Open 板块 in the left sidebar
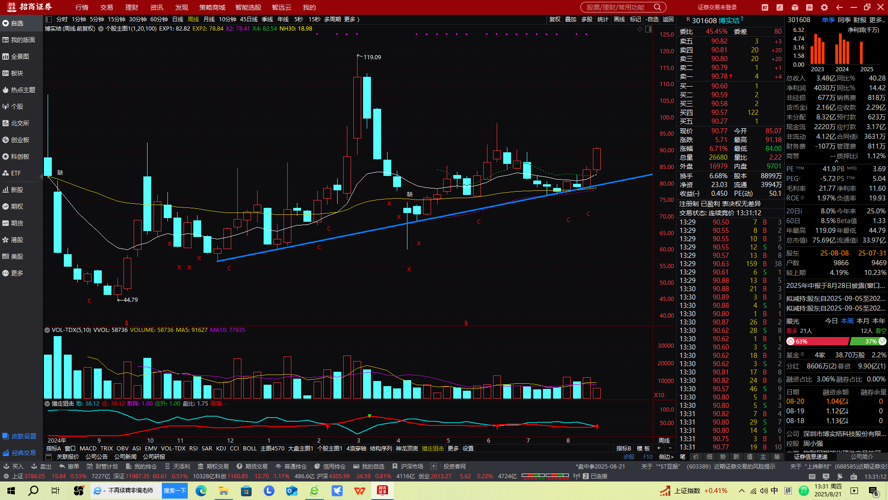 click(x=14, y=73)
